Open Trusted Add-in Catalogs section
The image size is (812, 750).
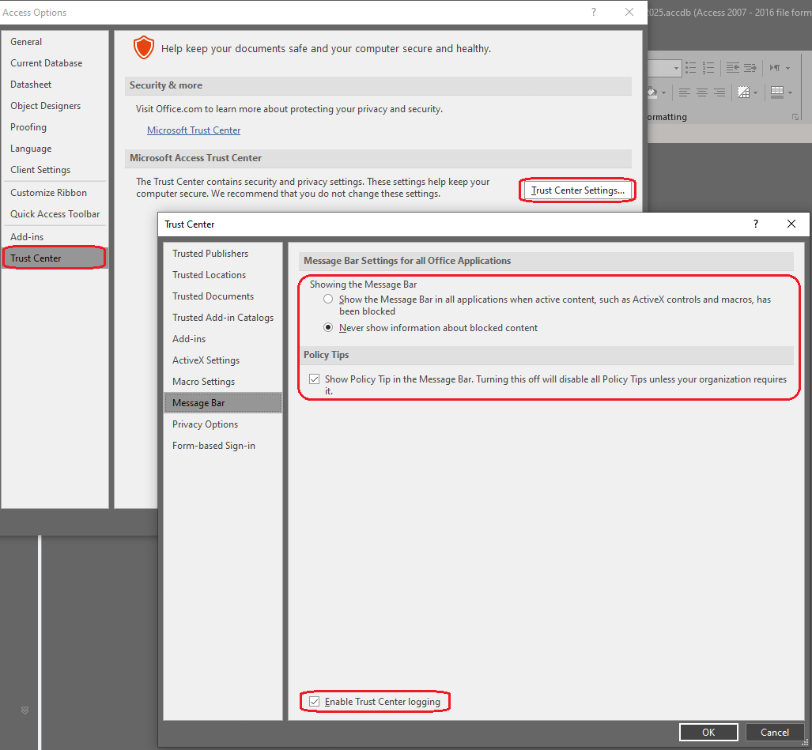[x=223, y=318]
